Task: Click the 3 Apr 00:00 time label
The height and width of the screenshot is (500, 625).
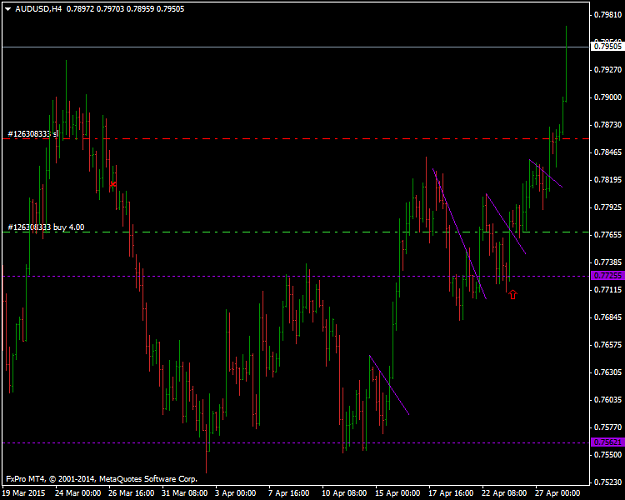Action: [236, 493]
